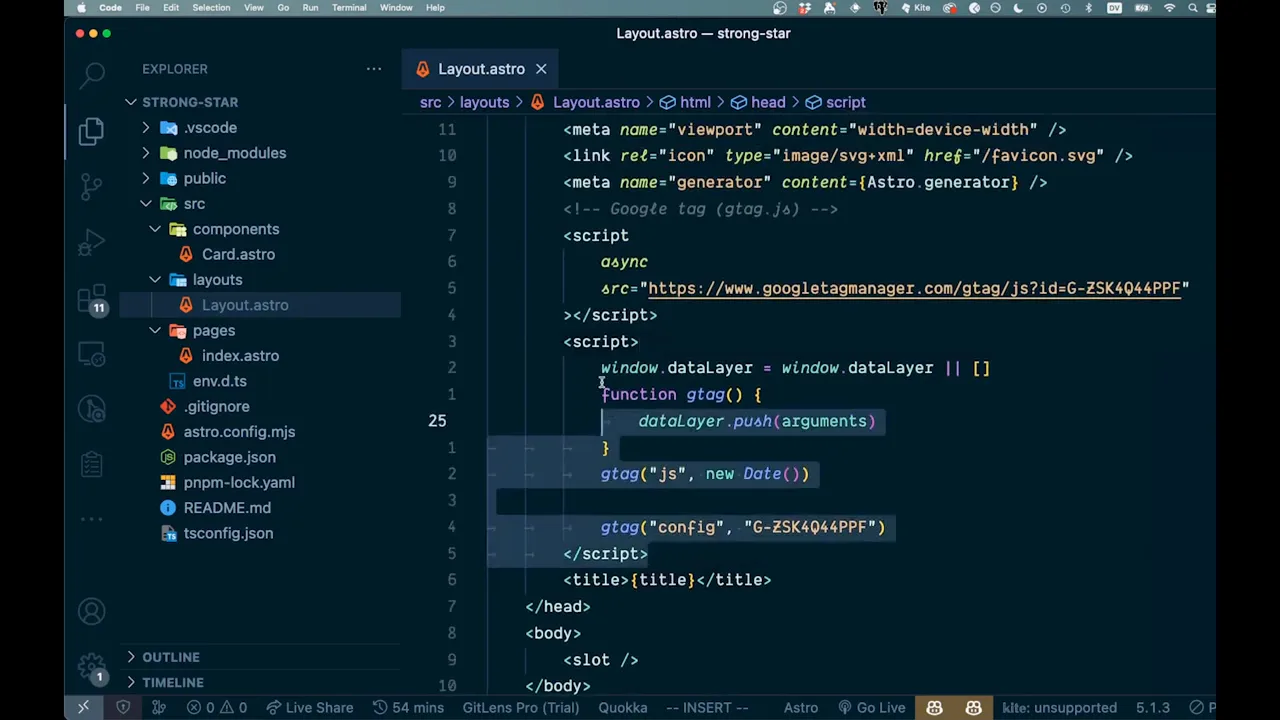Expand the .vscode folder

[x=210, y=128]
